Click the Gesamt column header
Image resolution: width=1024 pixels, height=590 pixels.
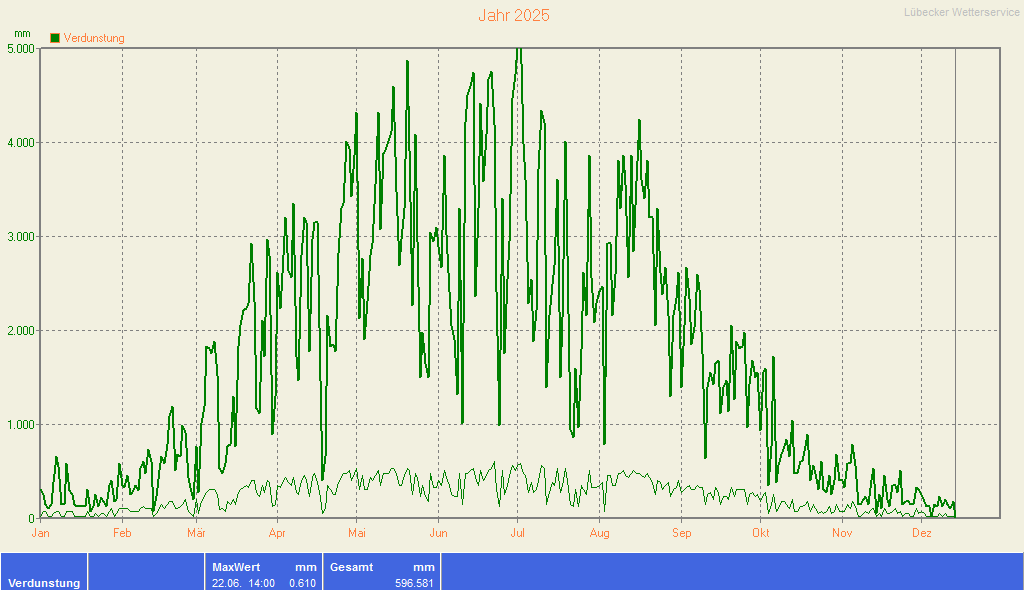(x=351, y=567)
